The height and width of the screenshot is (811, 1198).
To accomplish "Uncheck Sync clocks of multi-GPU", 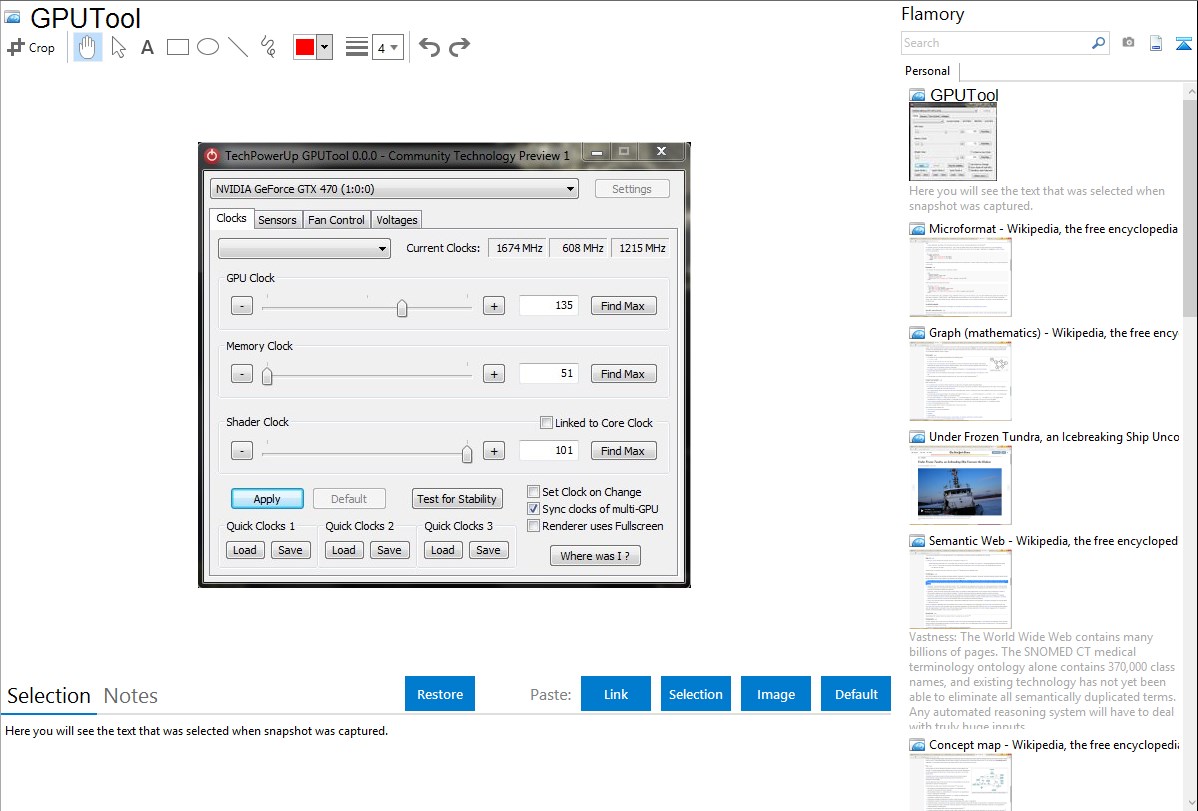I will coord(534,509).
